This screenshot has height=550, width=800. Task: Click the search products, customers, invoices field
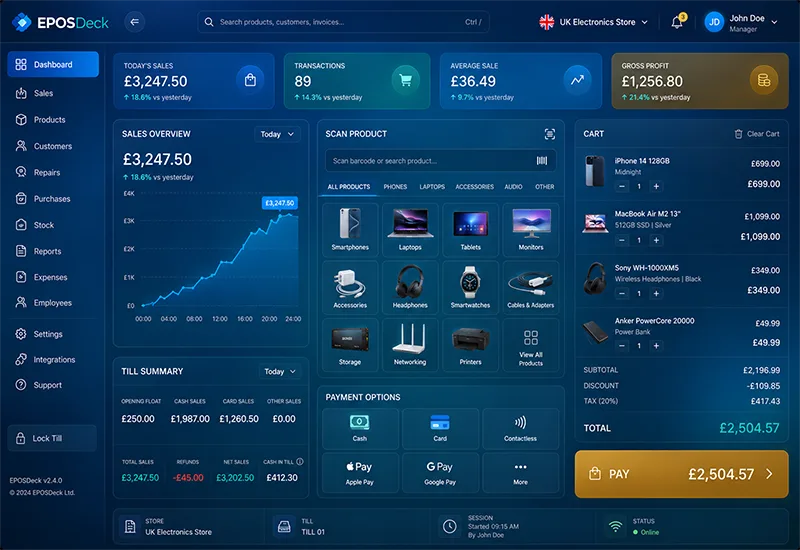tap(343, 22)
